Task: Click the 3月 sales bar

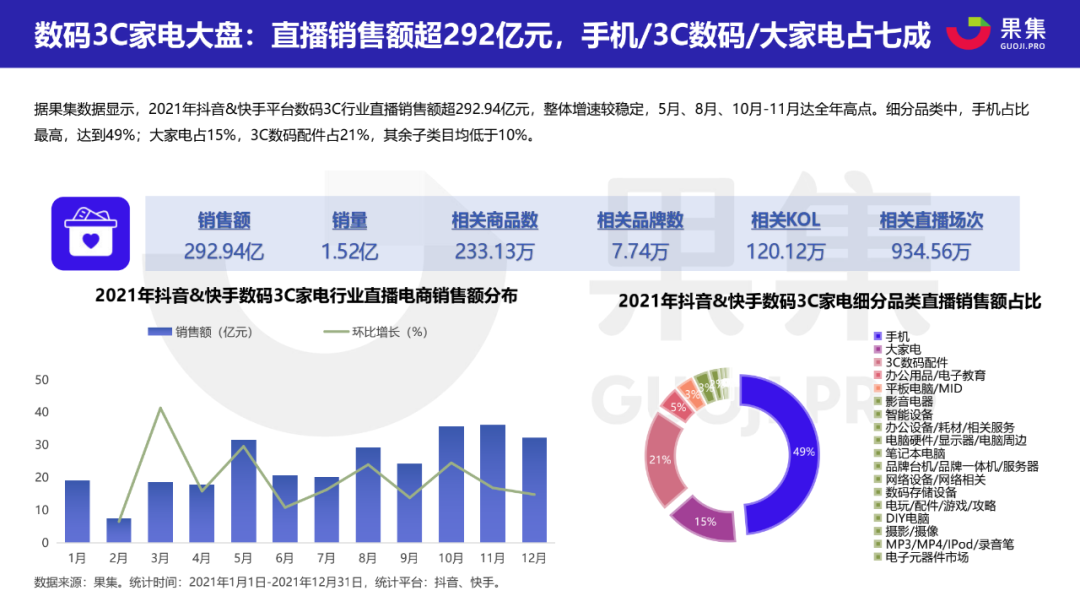Action: (160, 512)
